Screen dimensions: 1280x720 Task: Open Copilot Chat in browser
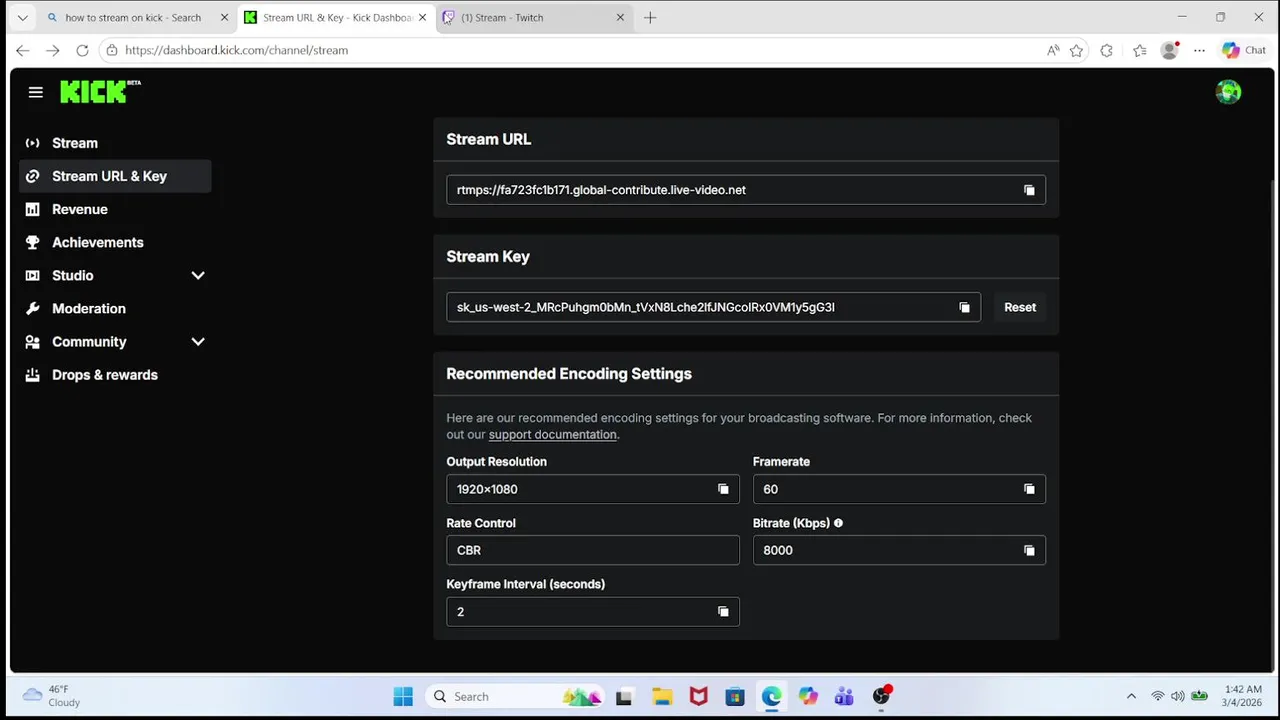click(1244, 50)
